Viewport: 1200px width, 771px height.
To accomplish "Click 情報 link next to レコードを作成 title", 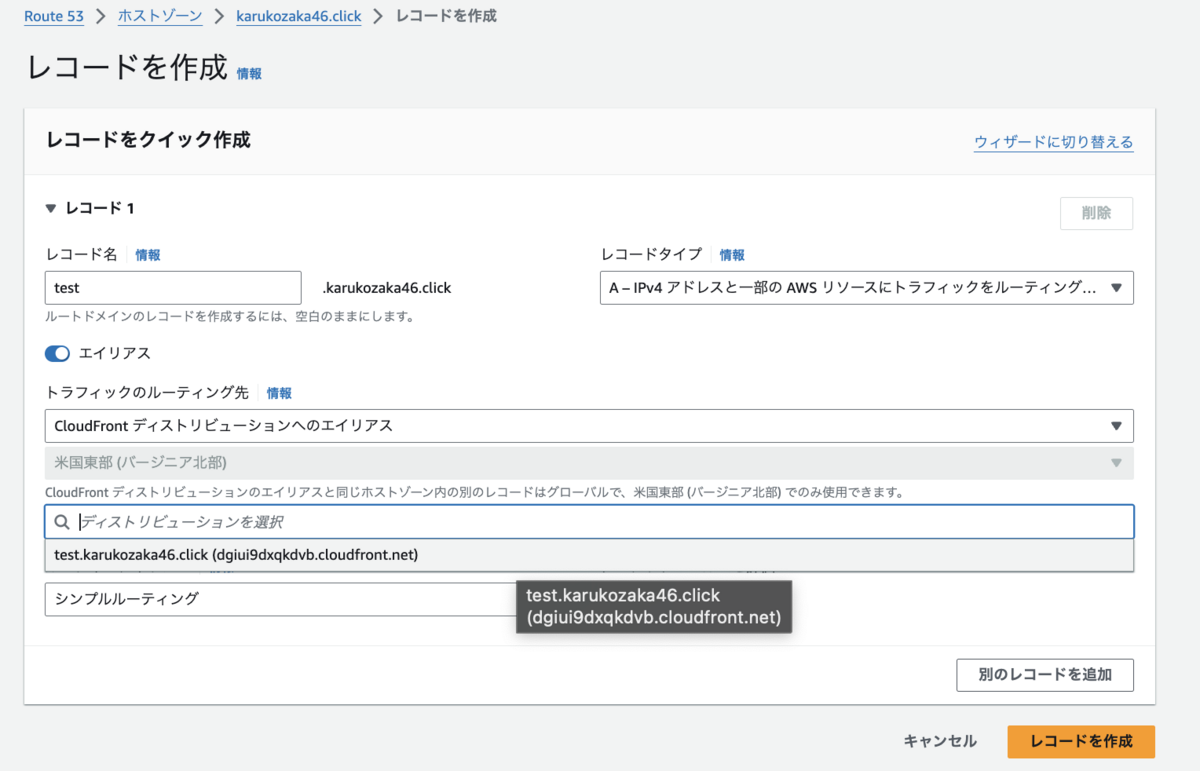I will (x=249, y=74).
